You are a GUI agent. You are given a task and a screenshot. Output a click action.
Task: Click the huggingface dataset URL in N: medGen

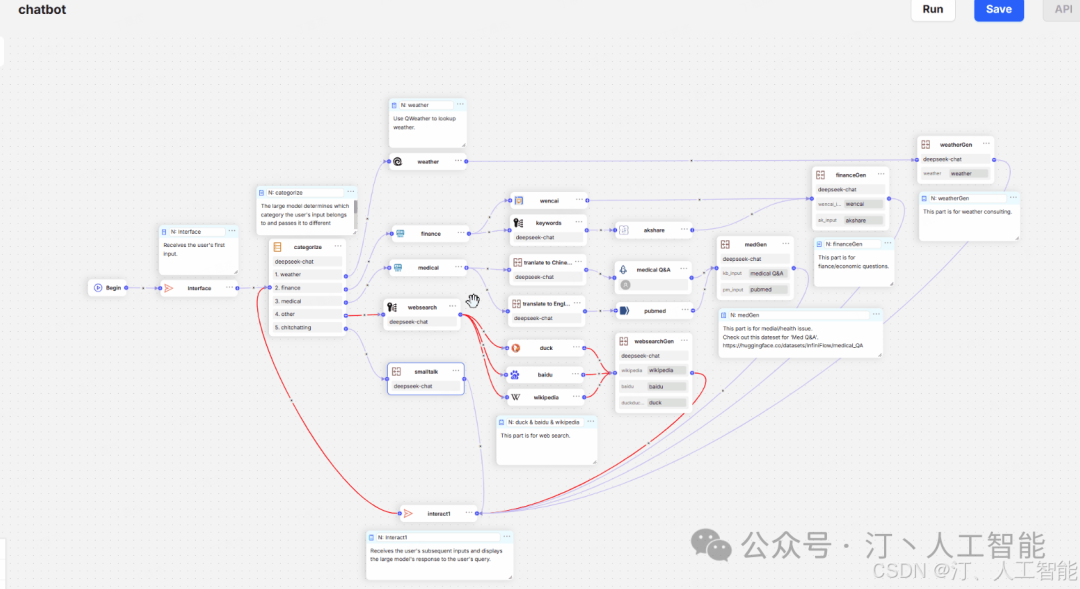click(x=792, y=346)
